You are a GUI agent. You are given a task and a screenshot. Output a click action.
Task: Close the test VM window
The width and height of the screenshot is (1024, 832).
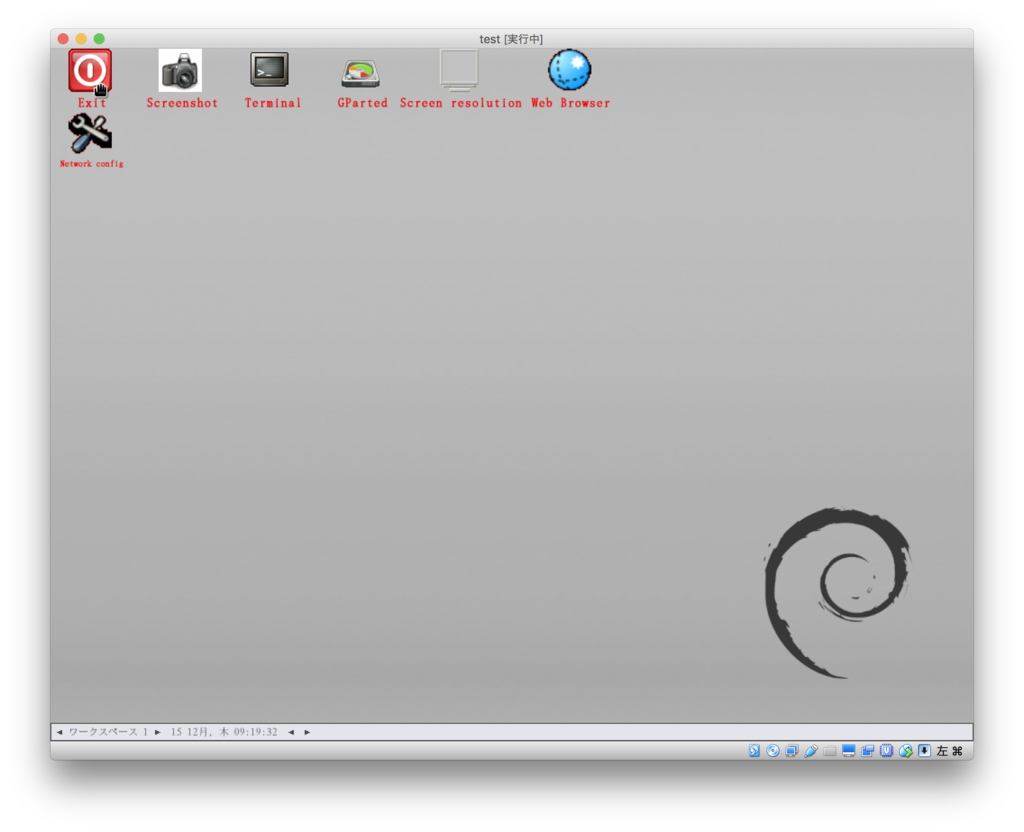63,39
